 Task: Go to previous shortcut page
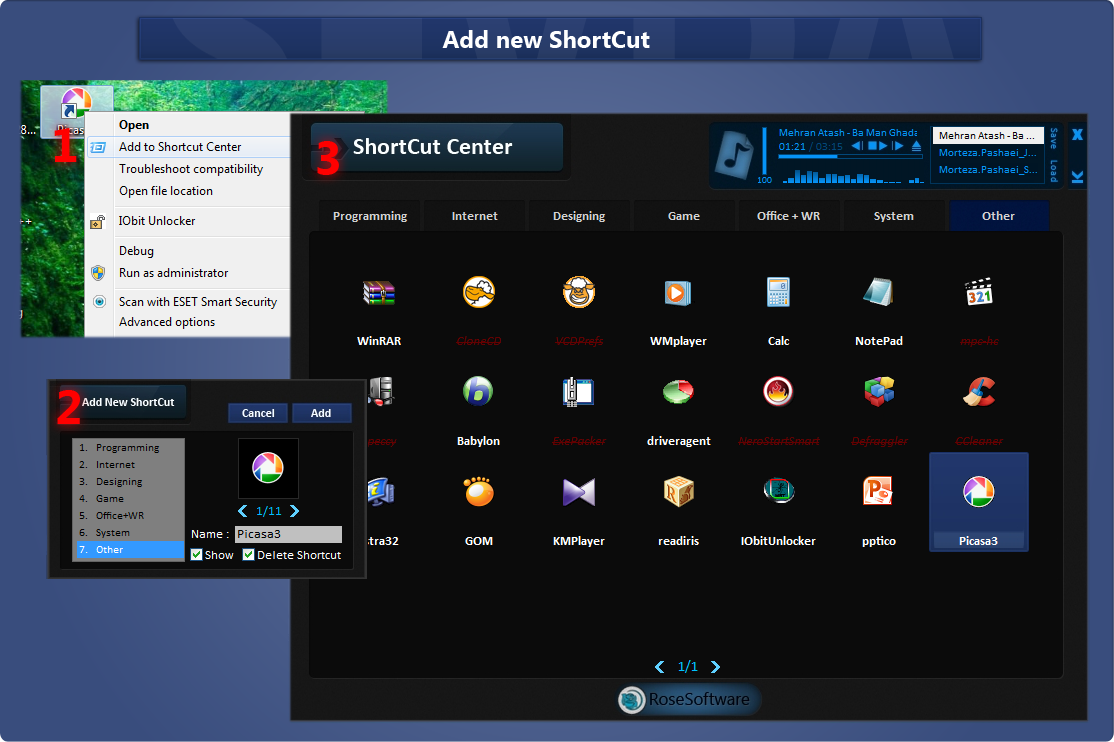coord(659,667)
